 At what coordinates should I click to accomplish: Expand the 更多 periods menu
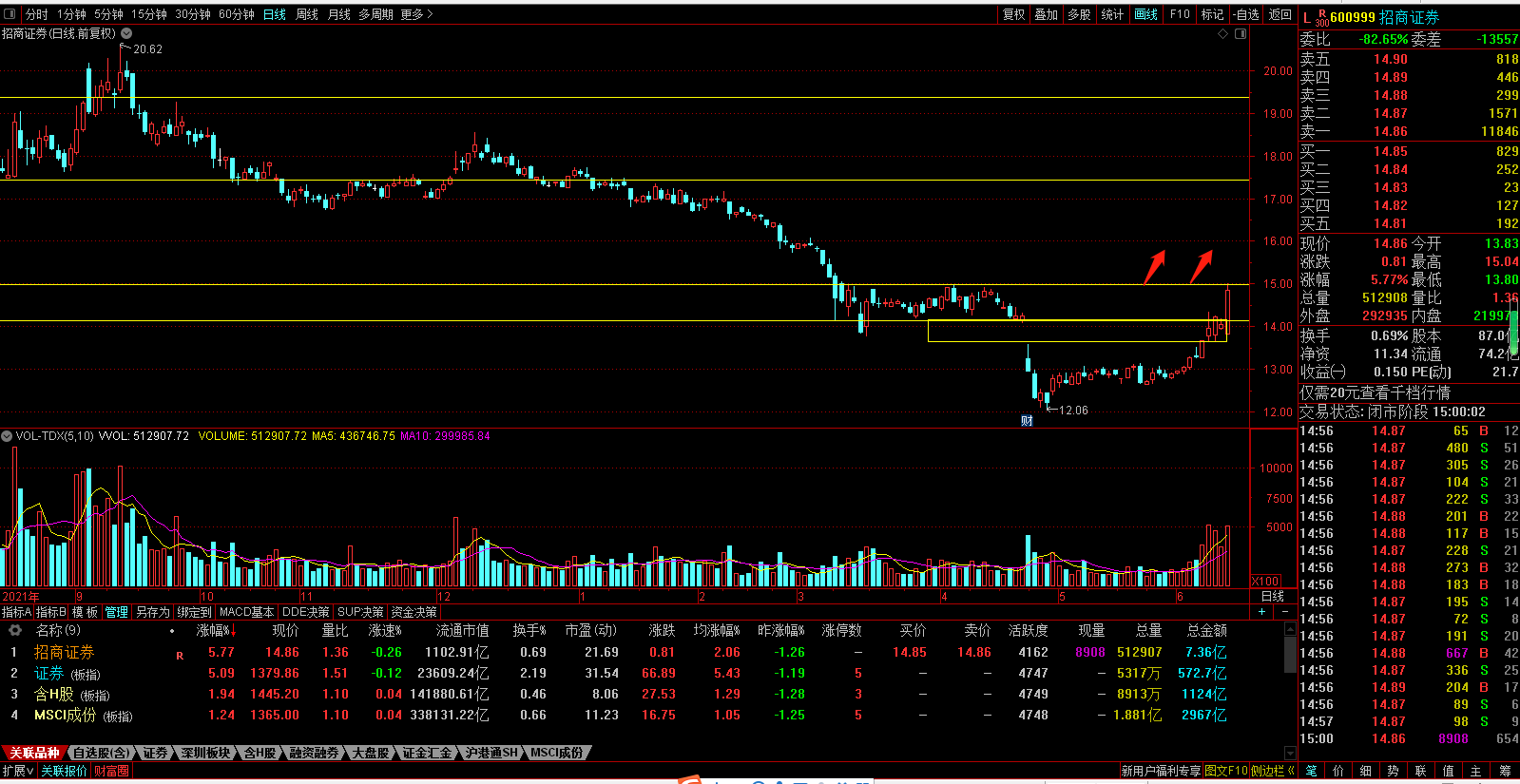416,14
